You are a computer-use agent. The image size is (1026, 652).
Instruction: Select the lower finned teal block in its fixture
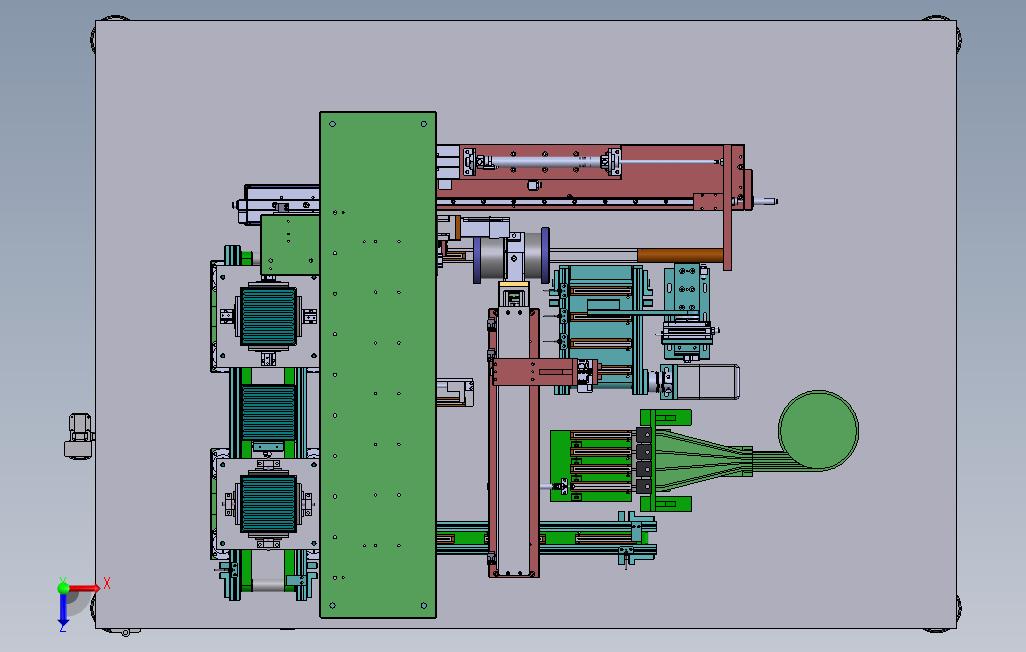268,503
